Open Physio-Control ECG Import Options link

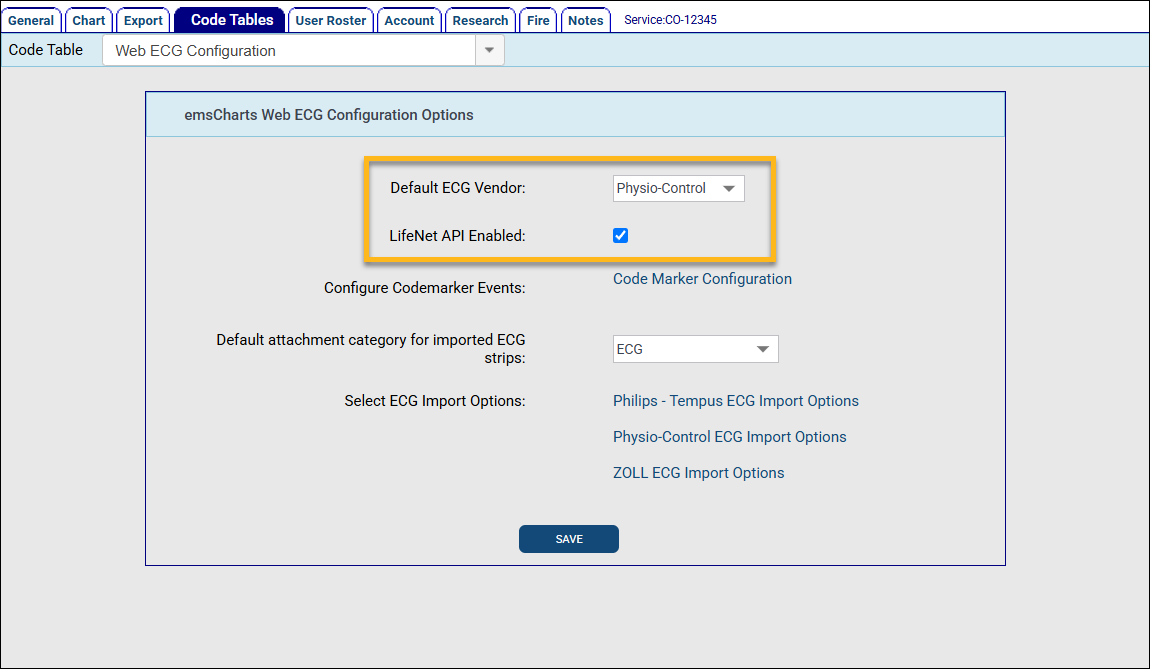click(x=729, y=437)
